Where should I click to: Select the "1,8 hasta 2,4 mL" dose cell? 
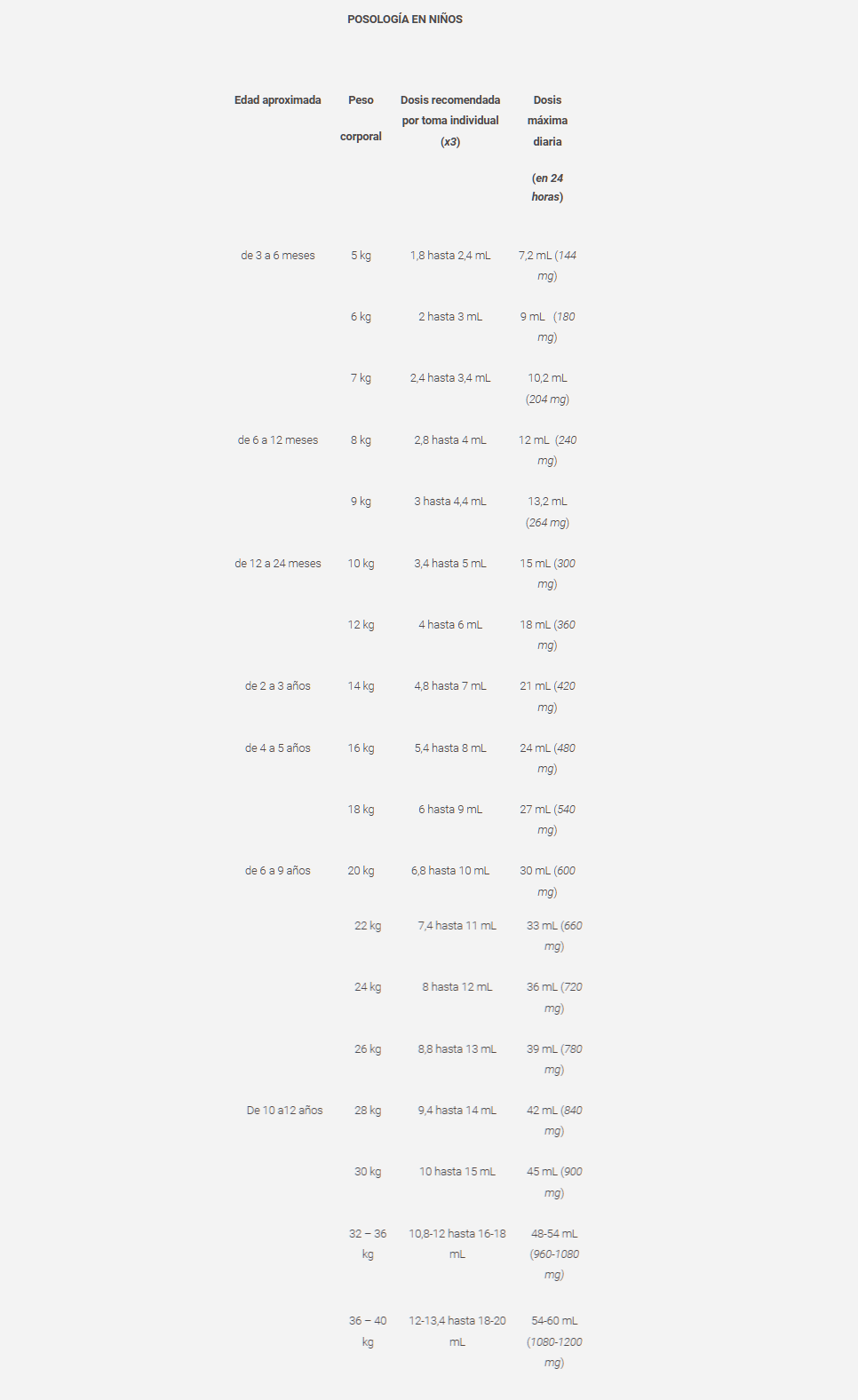[450, 256]
